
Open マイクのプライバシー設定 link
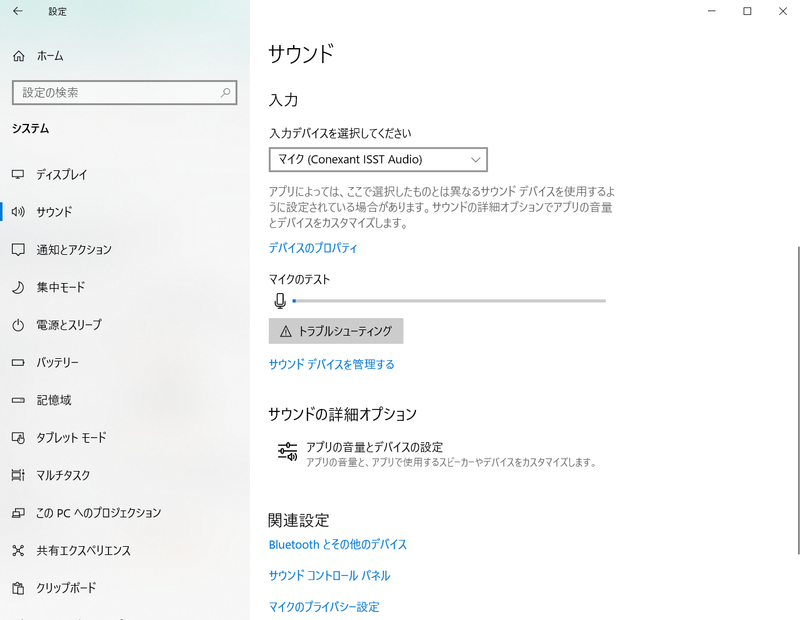click(x=324, y=607)
